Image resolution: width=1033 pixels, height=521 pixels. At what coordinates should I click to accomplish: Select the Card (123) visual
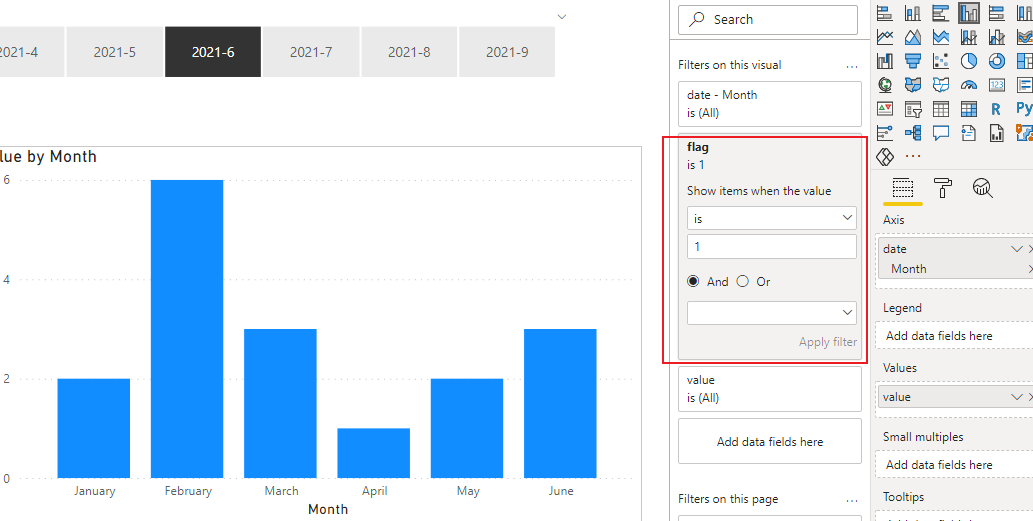997,85
